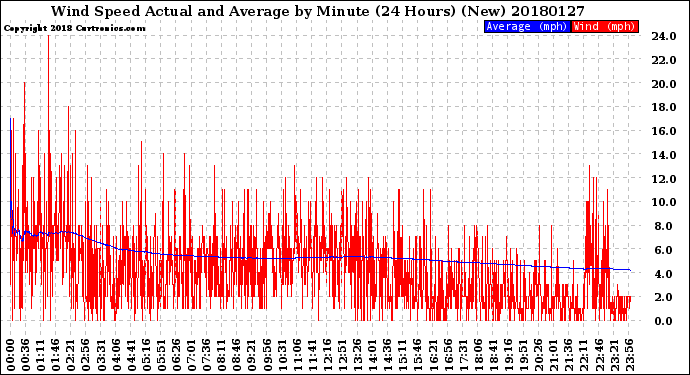Click the 03:31 time axis label
This screenshot has width=690, height=375.
(101, 355)
